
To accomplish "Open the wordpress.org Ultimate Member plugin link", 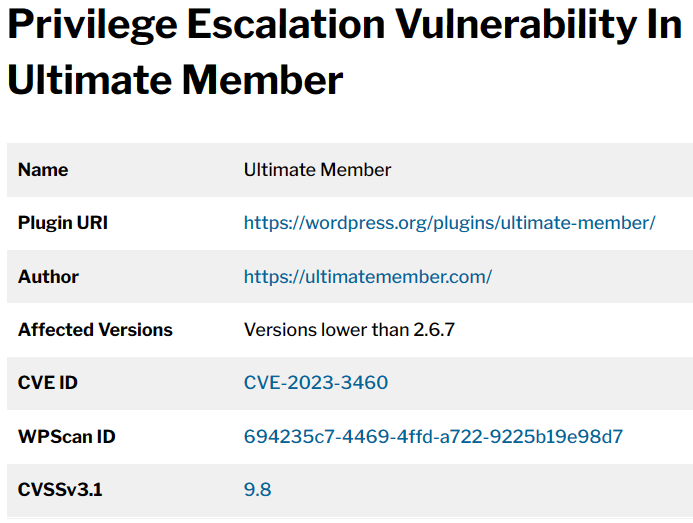I will pos(449,223).
